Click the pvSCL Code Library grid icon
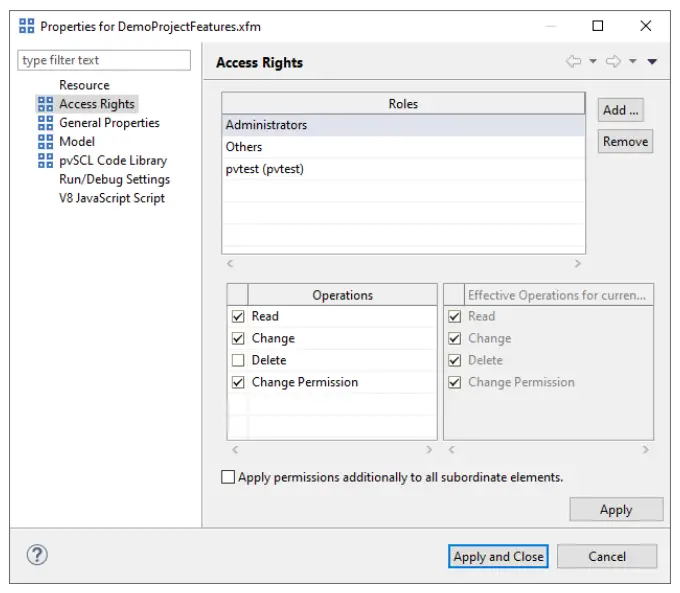Image resolution: width=680 pixels, height=593 pixels. [x=45, y=160]
